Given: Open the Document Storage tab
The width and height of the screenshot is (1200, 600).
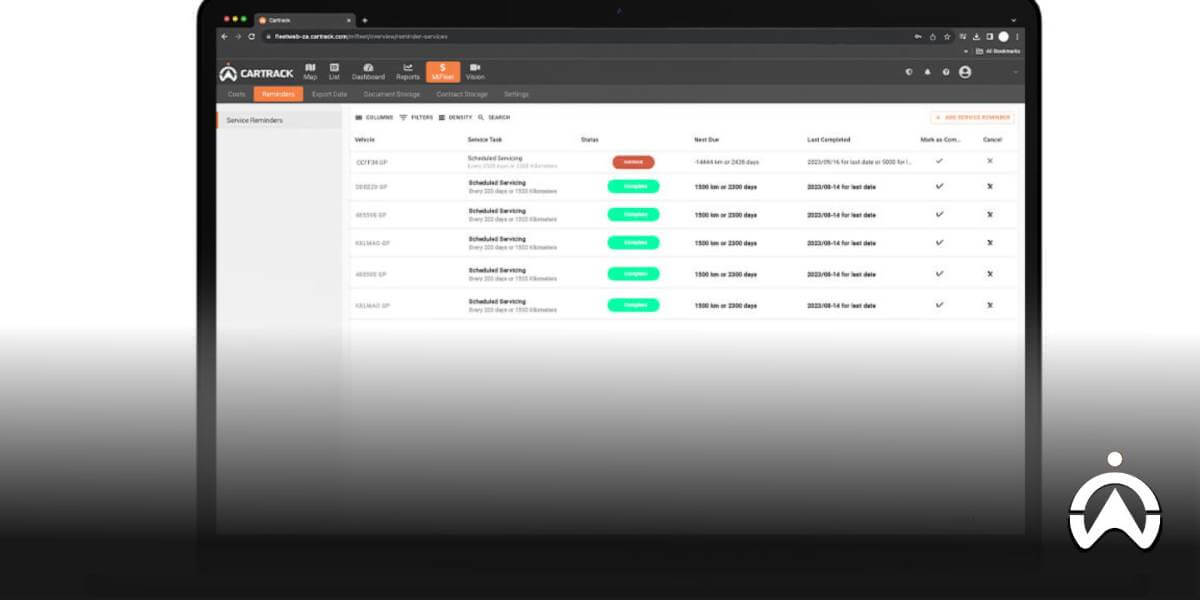Looking at the screenshot, I should (x=392, y=94).
